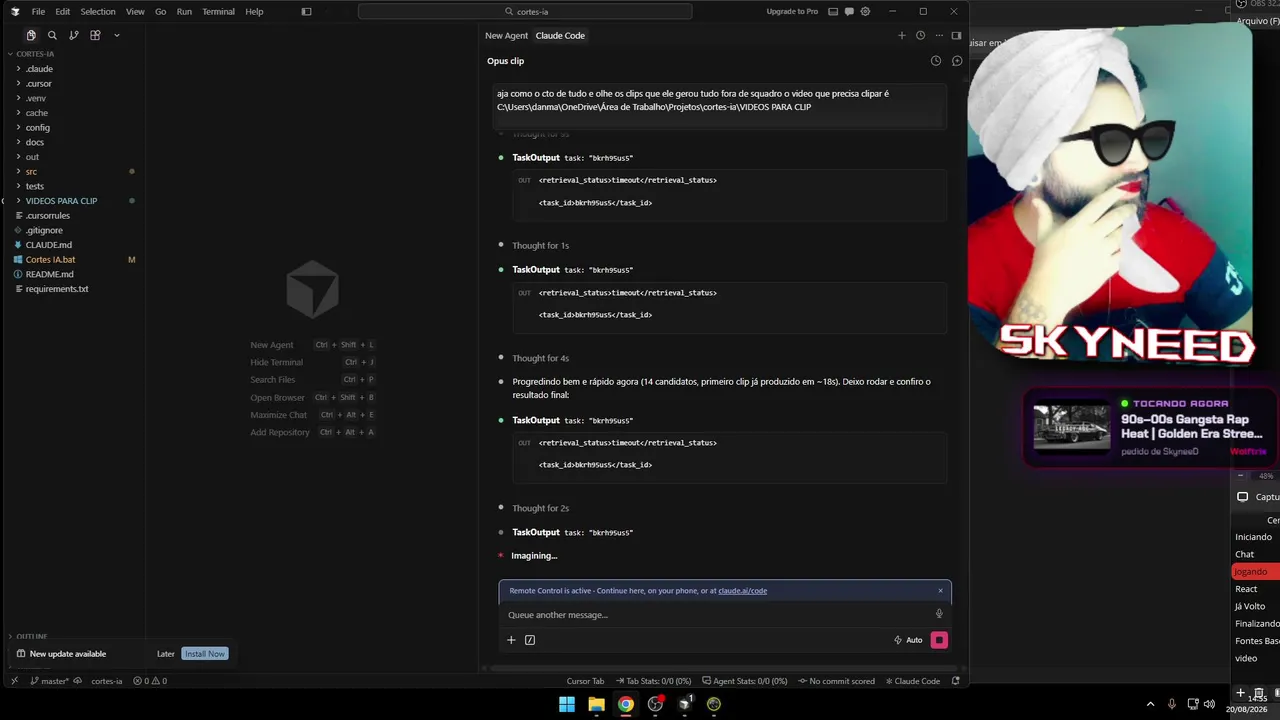Screen dimensions: 1280x720
Task: Open the notifications bell in status bar
Action: pos(955,681)
